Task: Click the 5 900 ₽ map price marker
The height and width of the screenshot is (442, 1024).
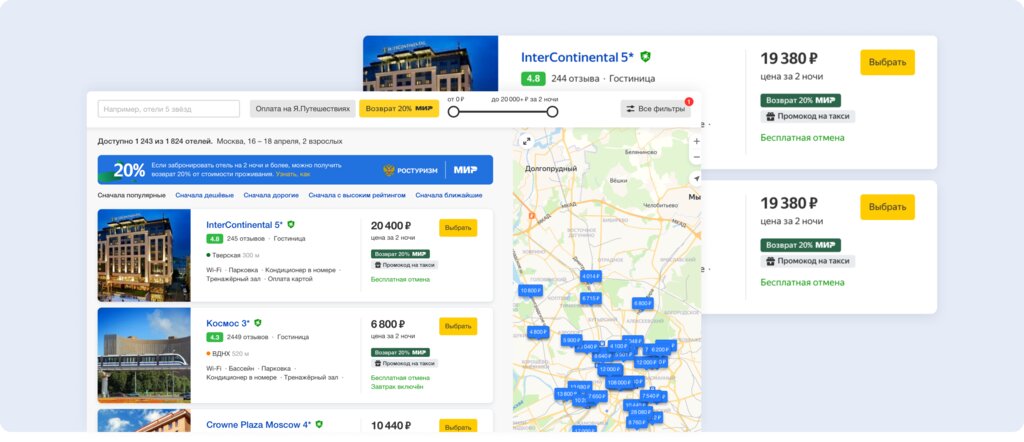Action: pos(571,340)
